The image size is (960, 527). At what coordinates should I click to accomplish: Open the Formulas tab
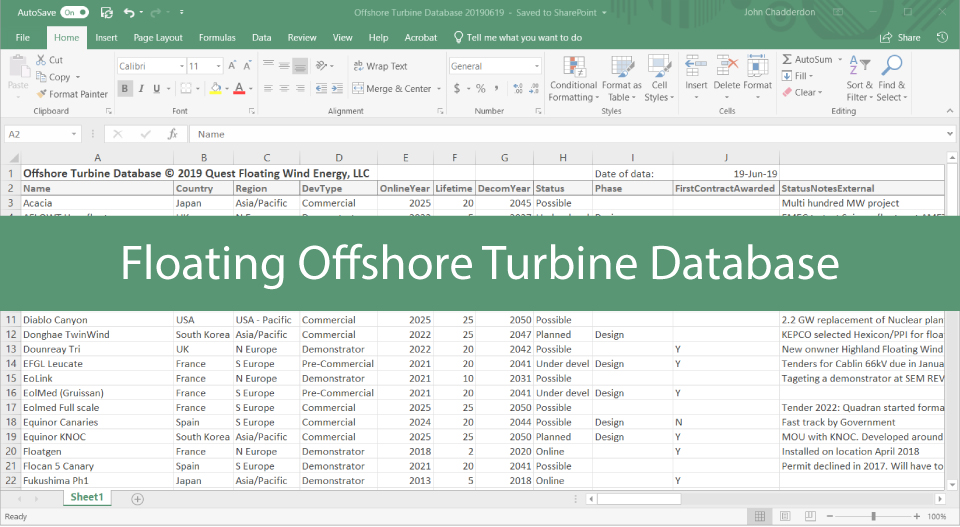click(x=217, y=37)
